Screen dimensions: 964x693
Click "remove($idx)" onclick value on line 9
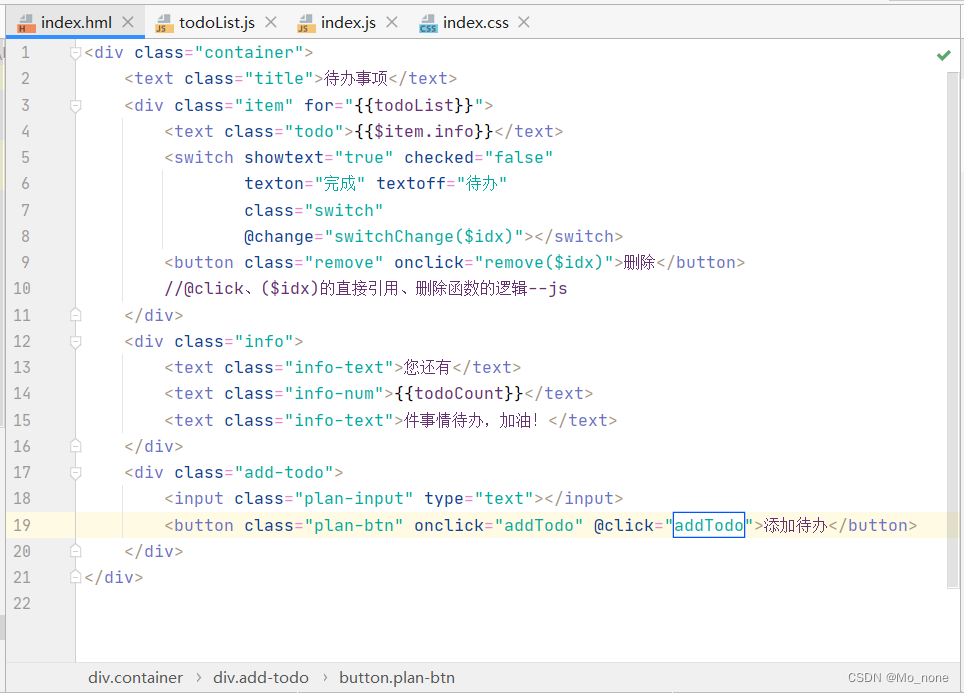pos(544,263)
